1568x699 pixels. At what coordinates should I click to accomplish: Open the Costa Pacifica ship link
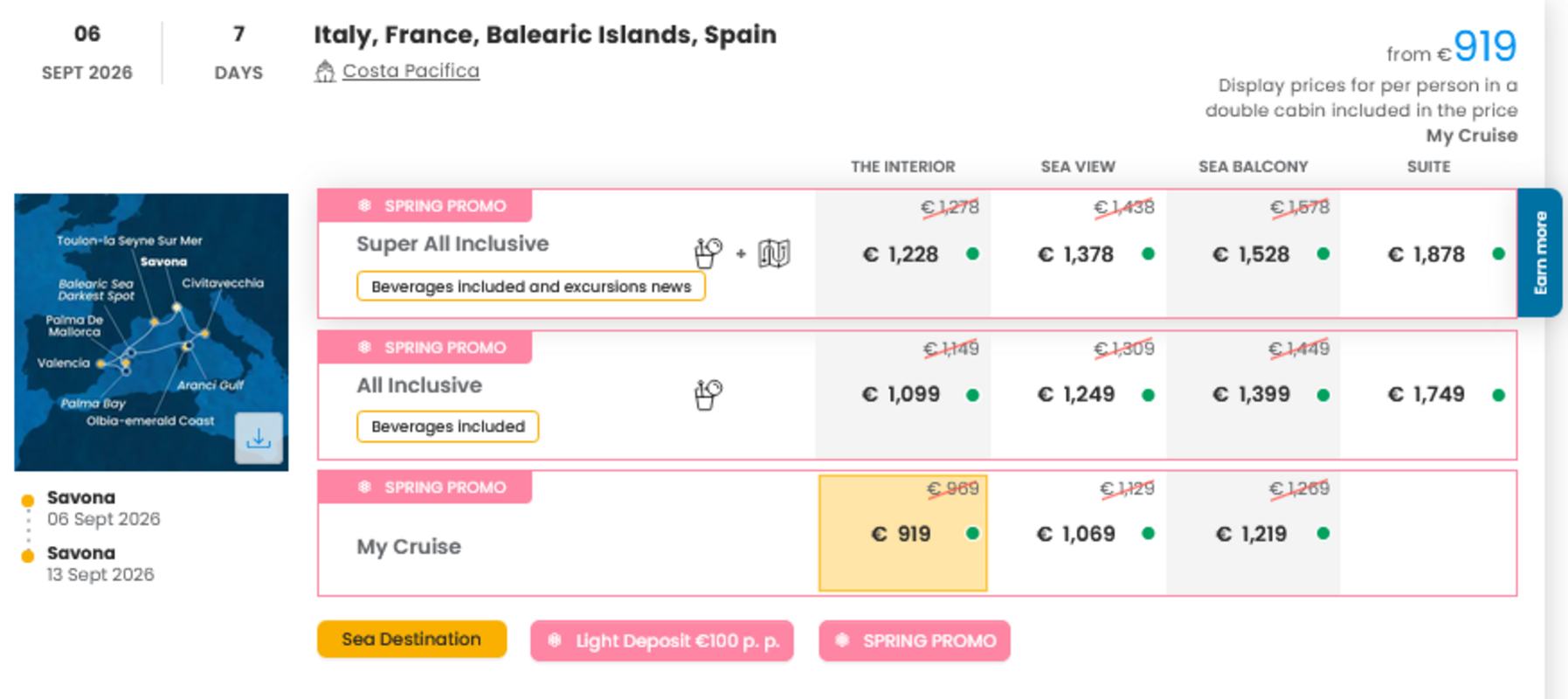(x=411, y=71)
